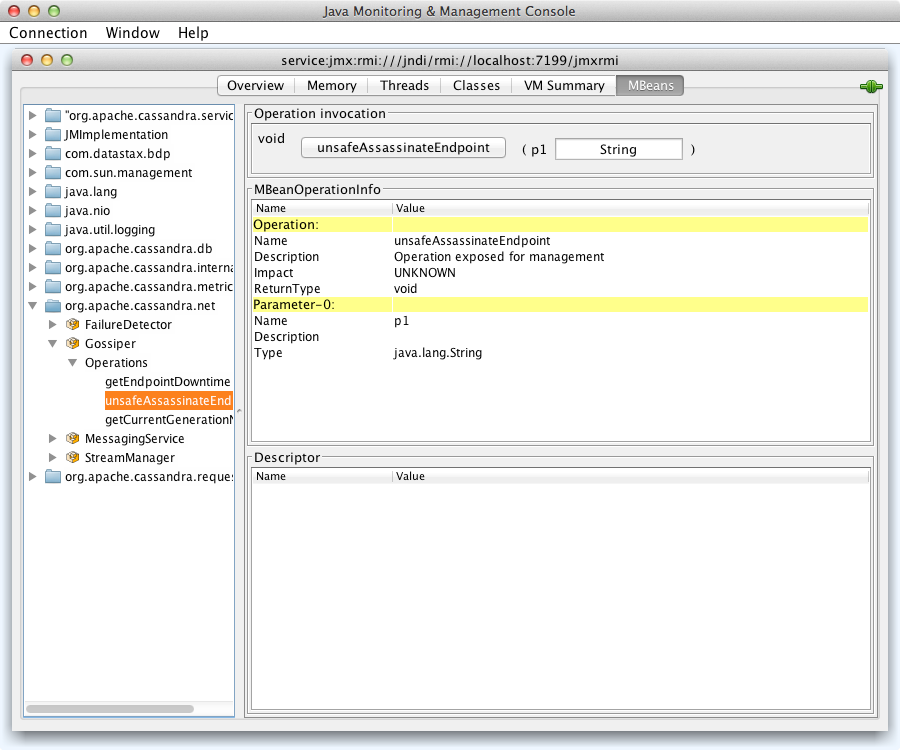The height and width of the screenshot is (750, 900).
Task: Click the tree panel horizontal scrollbar
Action: pyautogui.click(x=110, y=708)
